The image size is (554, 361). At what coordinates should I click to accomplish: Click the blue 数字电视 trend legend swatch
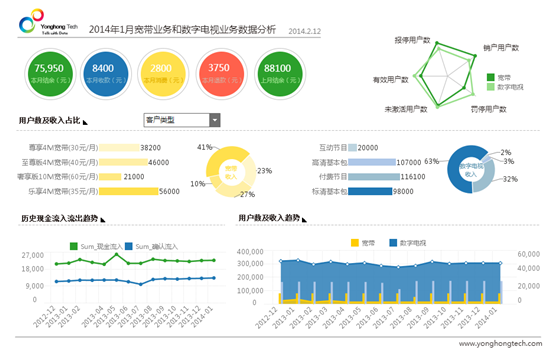[x=393, y=243]
